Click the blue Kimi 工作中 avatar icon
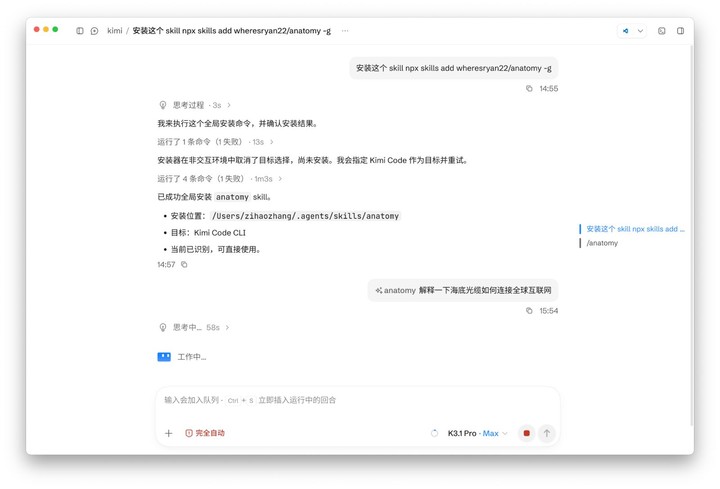 (x=164, y=357)
